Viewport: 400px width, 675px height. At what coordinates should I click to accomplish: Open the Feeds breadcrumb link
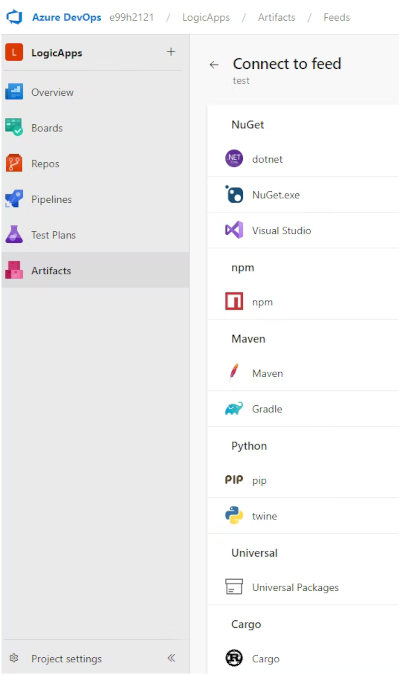pos(336,17)
